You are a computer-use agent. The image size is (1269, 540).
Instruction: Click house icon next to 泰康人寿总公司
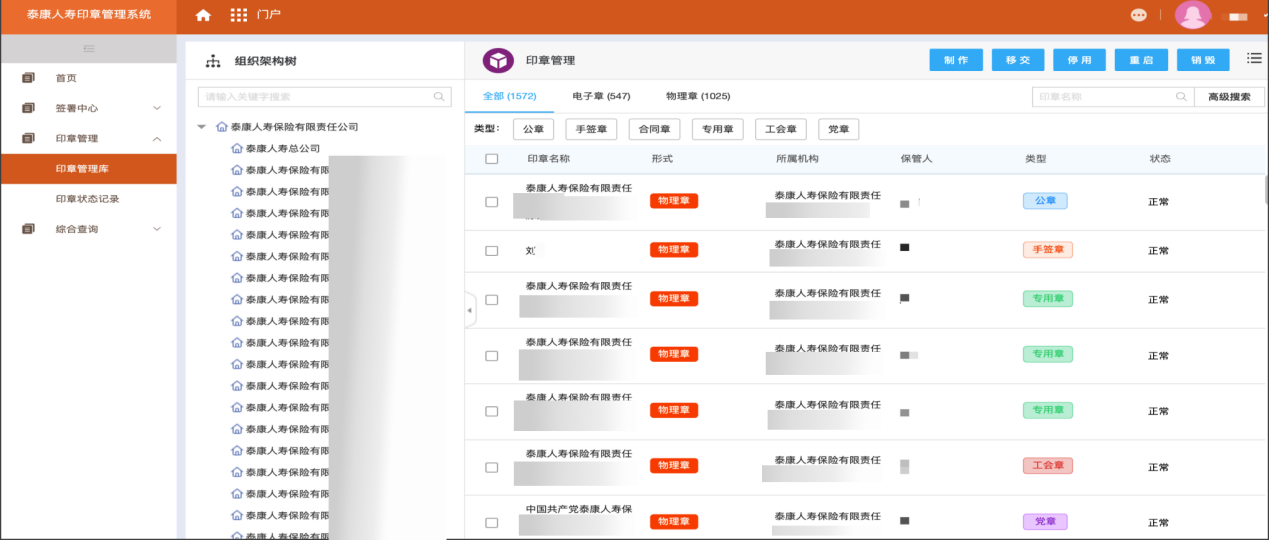point(237,148)
